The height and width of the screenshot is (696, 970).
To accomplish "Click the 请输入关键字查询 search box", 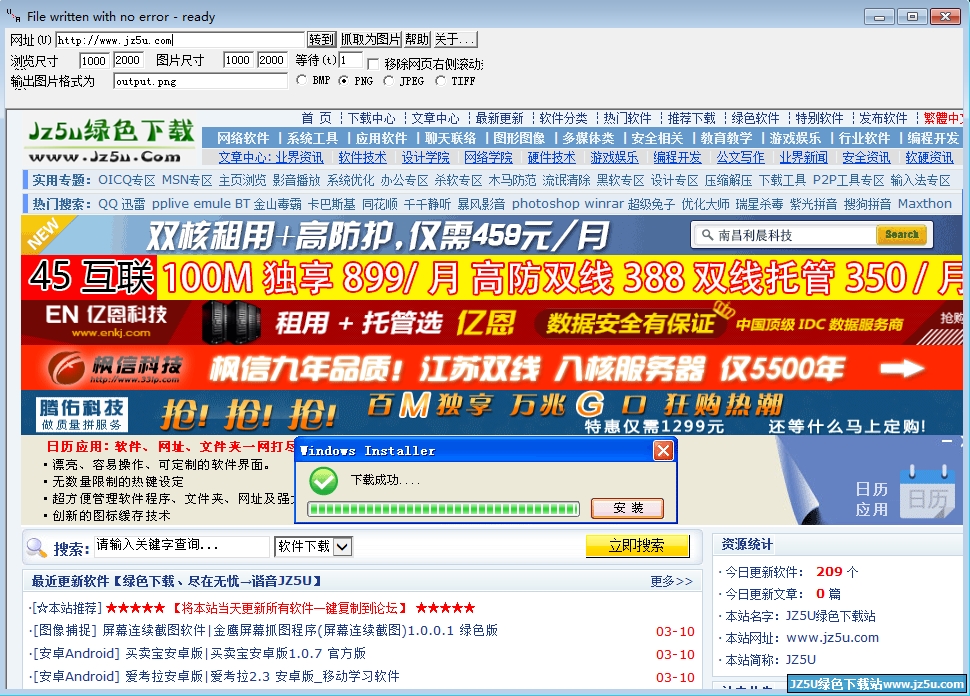I will pos(181,546).
